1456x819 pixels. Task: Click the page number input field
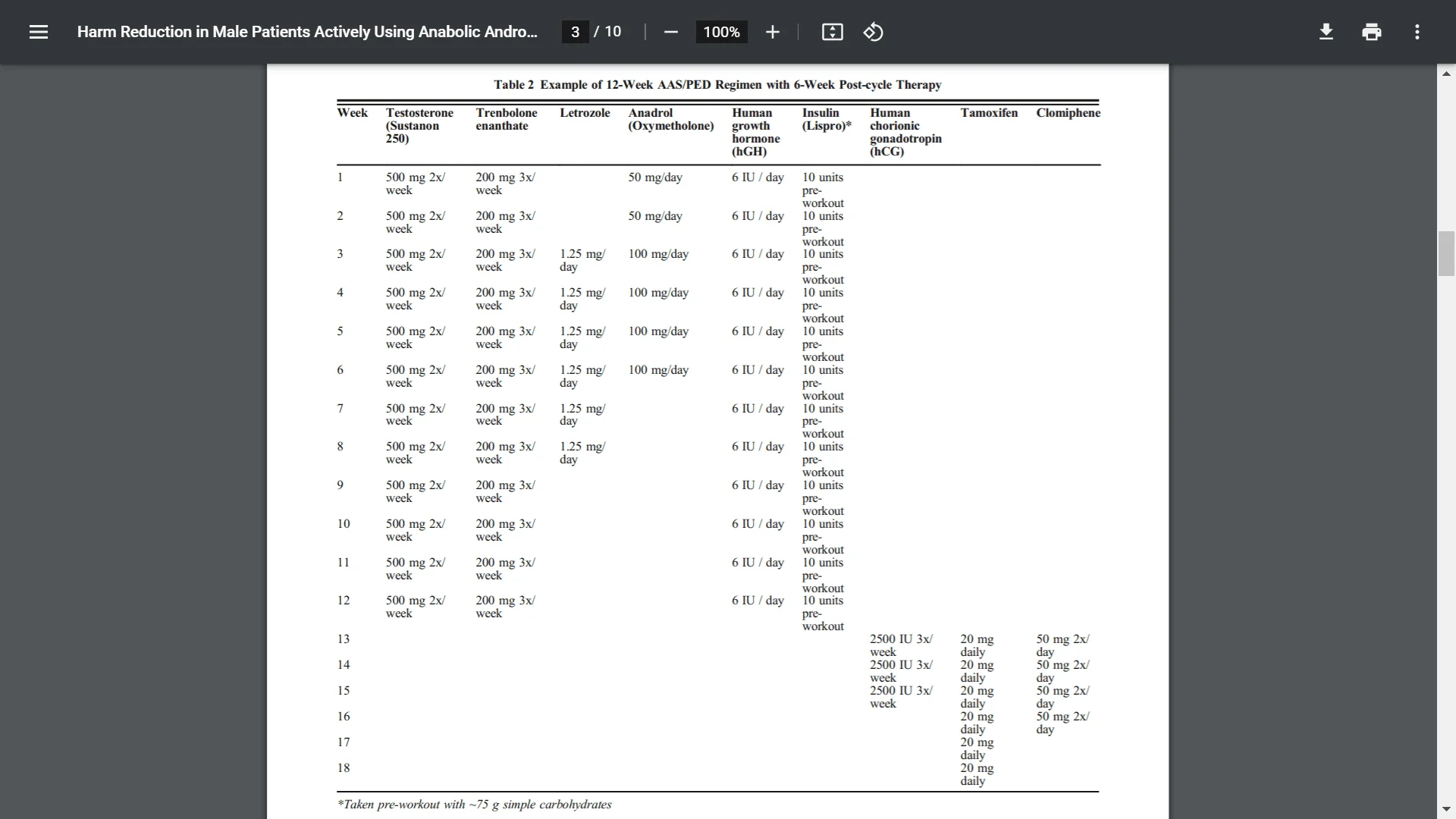click(575, 32)
